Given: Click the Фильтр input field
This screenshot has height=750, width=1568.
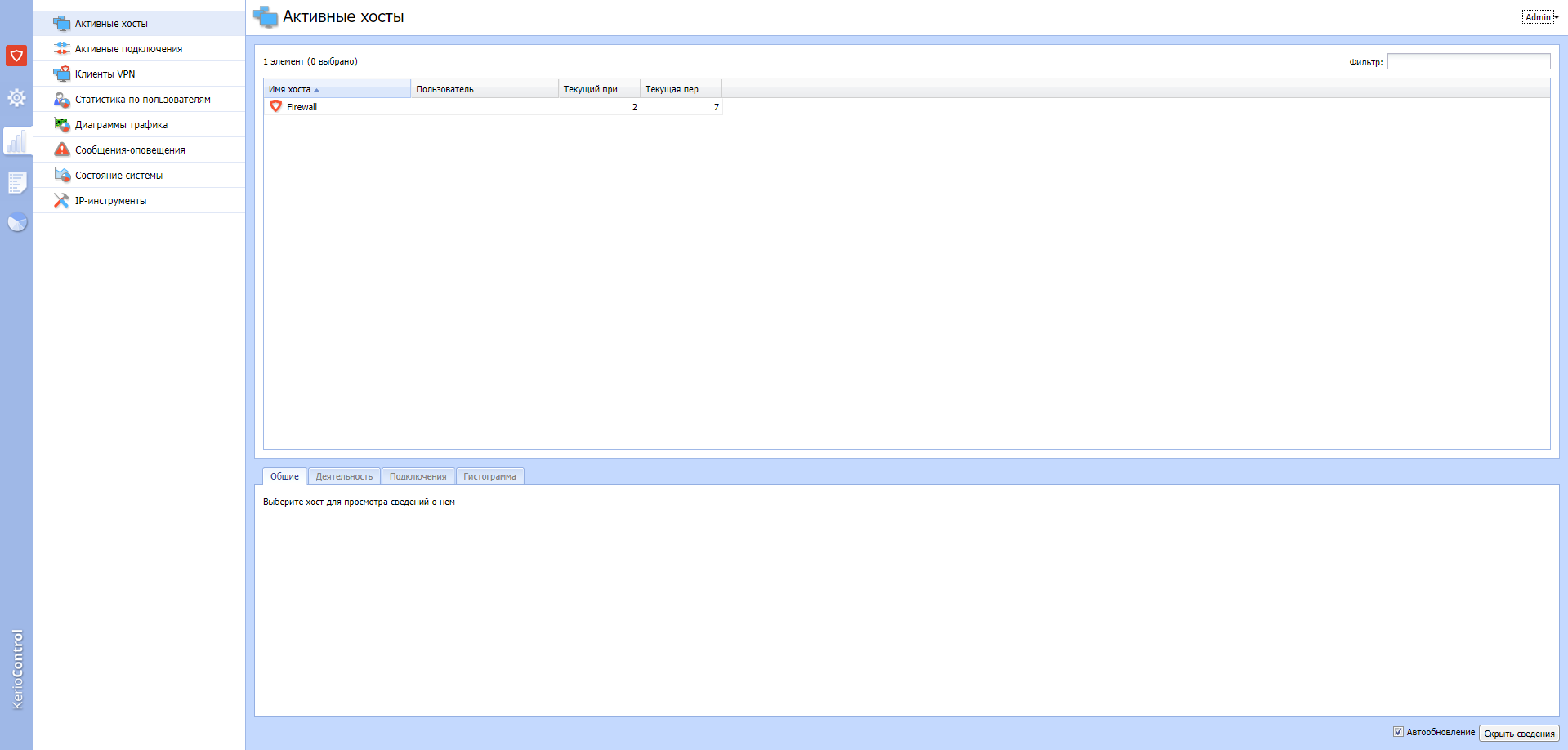Looking at the screenshot, I should click(1468, 62).
